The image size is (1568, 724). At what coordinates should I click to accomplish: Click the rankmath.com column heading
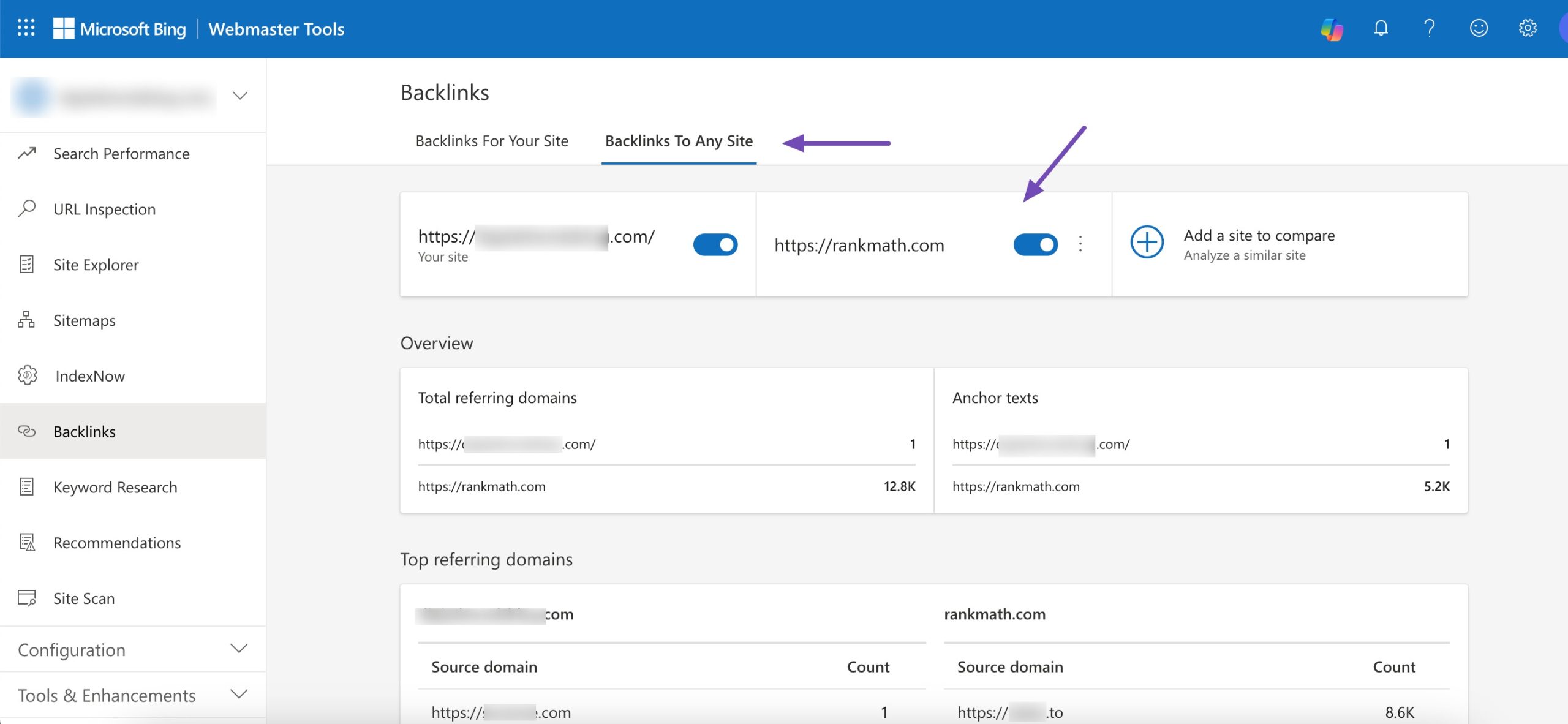995,614
